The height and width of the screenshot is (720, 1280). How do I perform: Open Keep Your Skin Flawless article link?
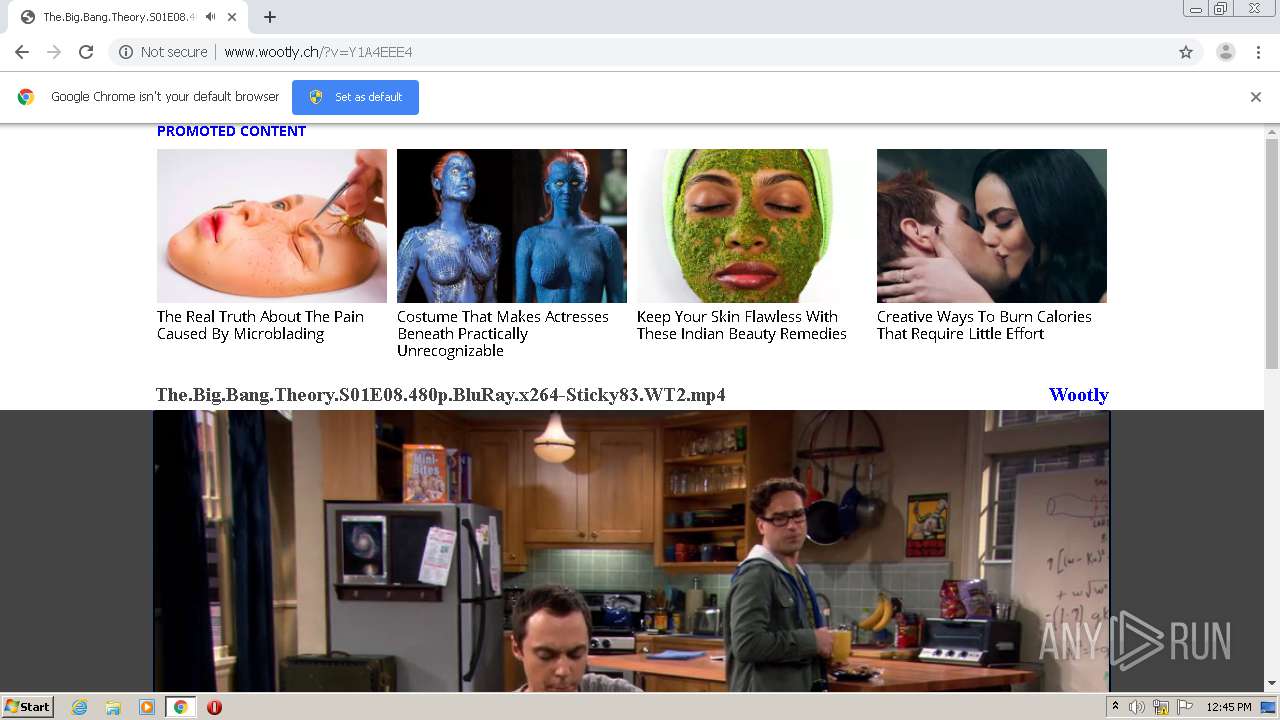coord(742,325)
